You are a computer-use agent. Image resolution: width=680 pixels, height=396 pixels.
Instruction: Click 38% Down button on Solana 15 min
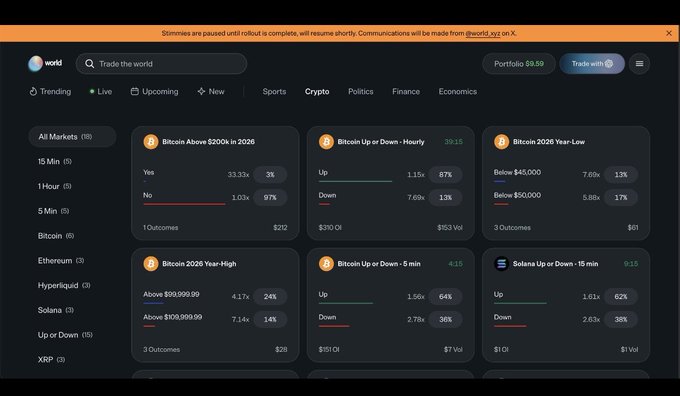click(621, 319)
